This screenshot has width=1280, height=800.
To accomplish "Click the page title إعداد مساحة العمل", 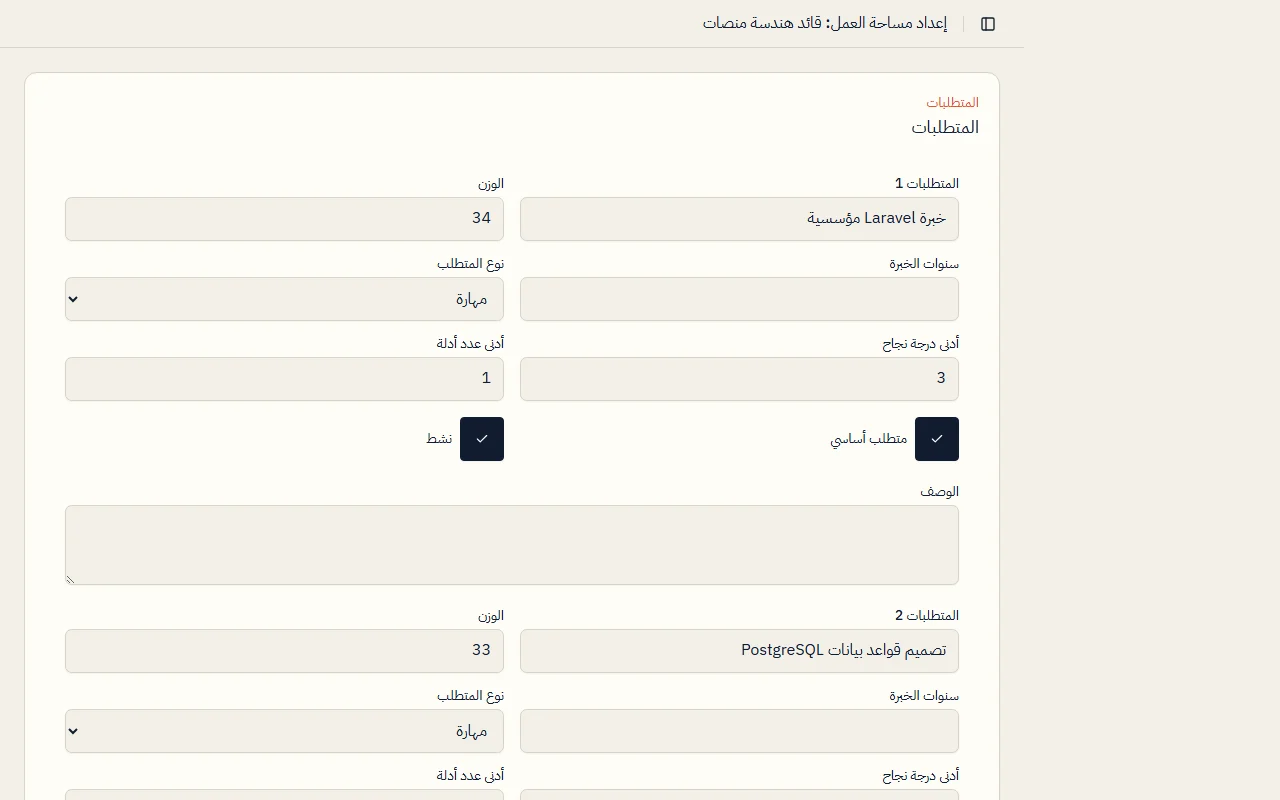I will (825, 23).
